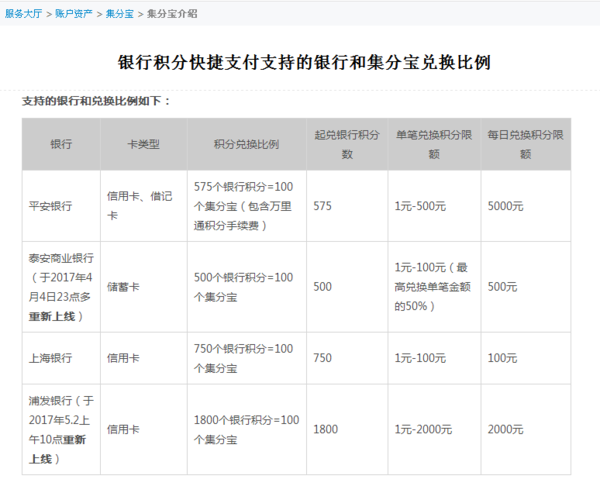Go to 账户资产 breadcrumb link
Image resolution: width=600 pixels, height=486 pixels.
coord(74,14)
